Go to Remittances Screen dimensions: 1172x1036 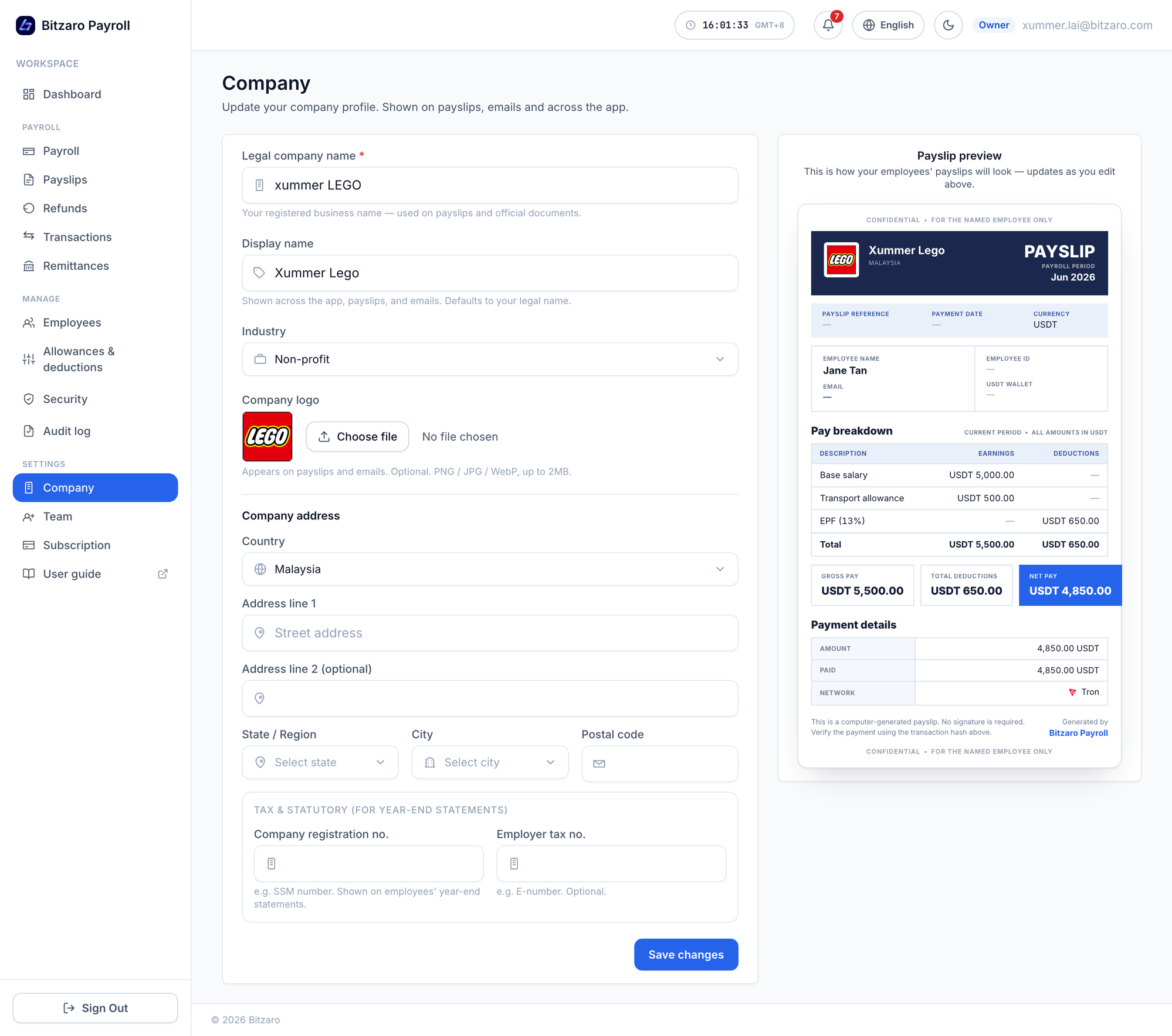(95, 266)
